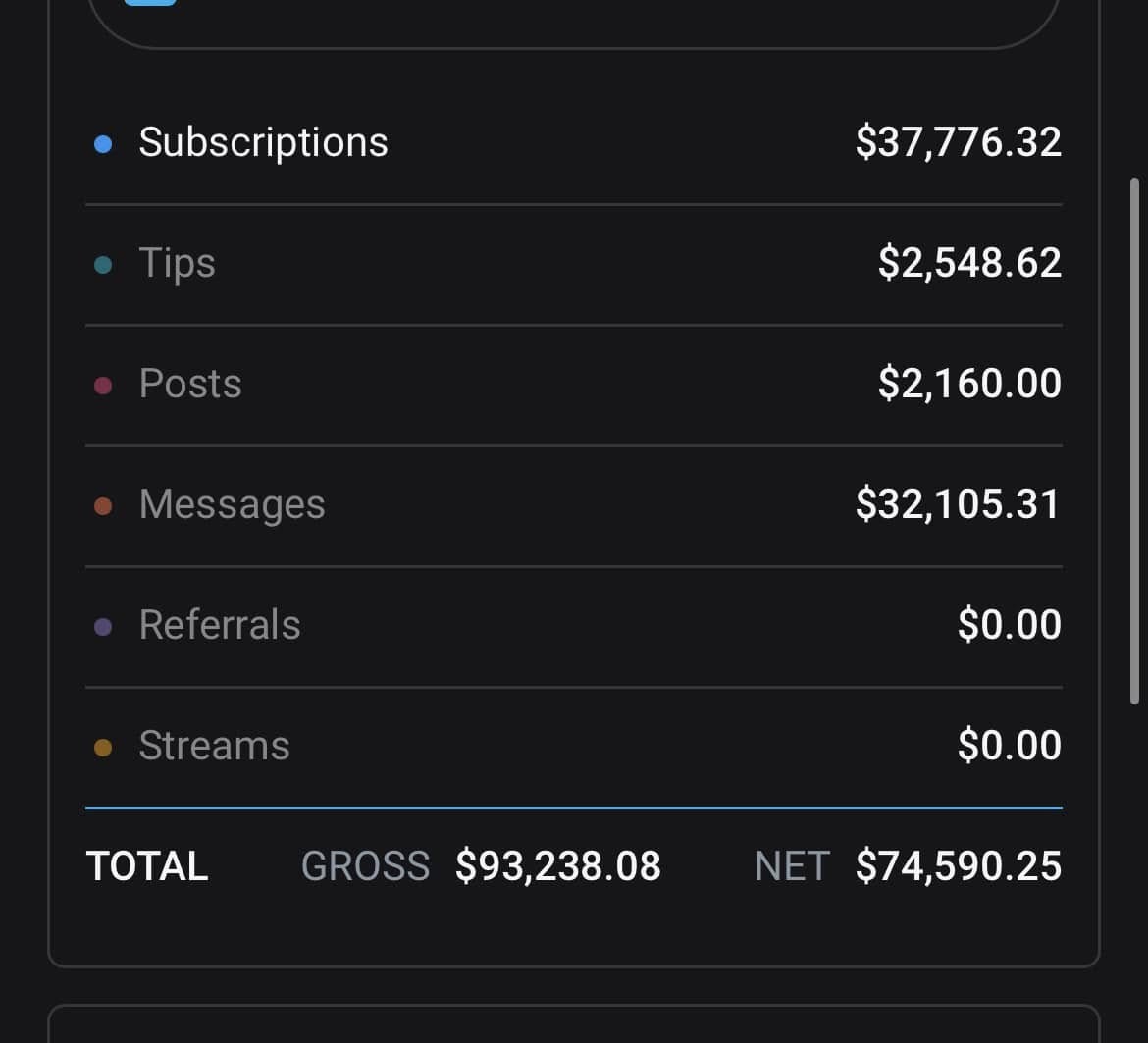Expand the TOTAL summary row

click(x=574, y=866)
